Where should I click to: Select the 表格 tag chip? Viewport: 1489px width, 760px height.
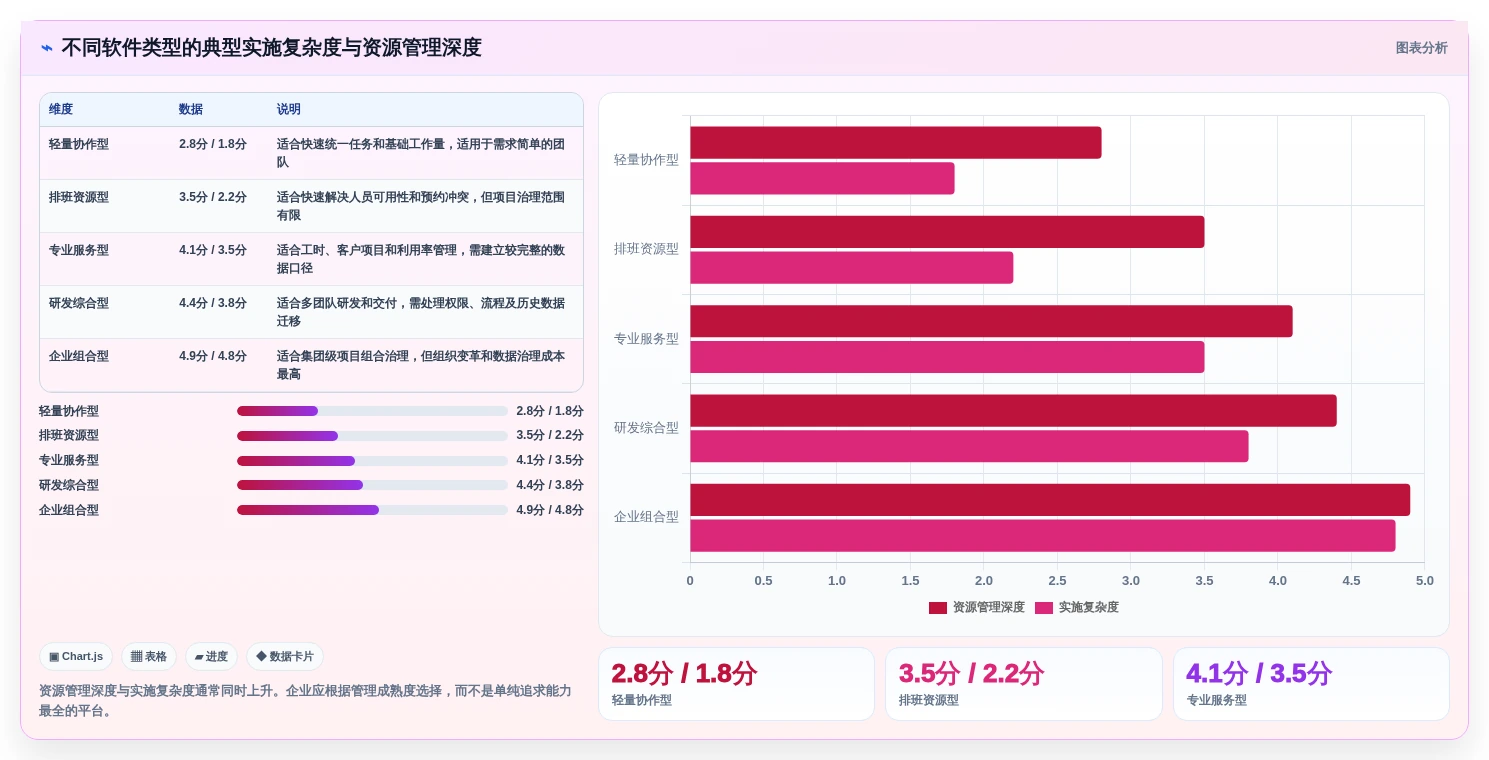(149, 657)
